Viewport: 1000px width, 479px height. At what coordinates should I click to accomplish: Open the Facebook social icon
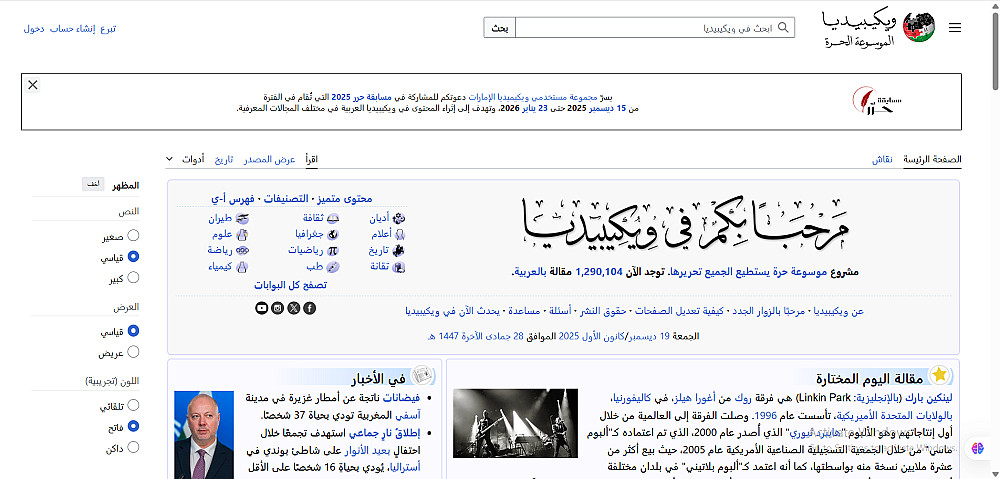click(x=309, y=308)
